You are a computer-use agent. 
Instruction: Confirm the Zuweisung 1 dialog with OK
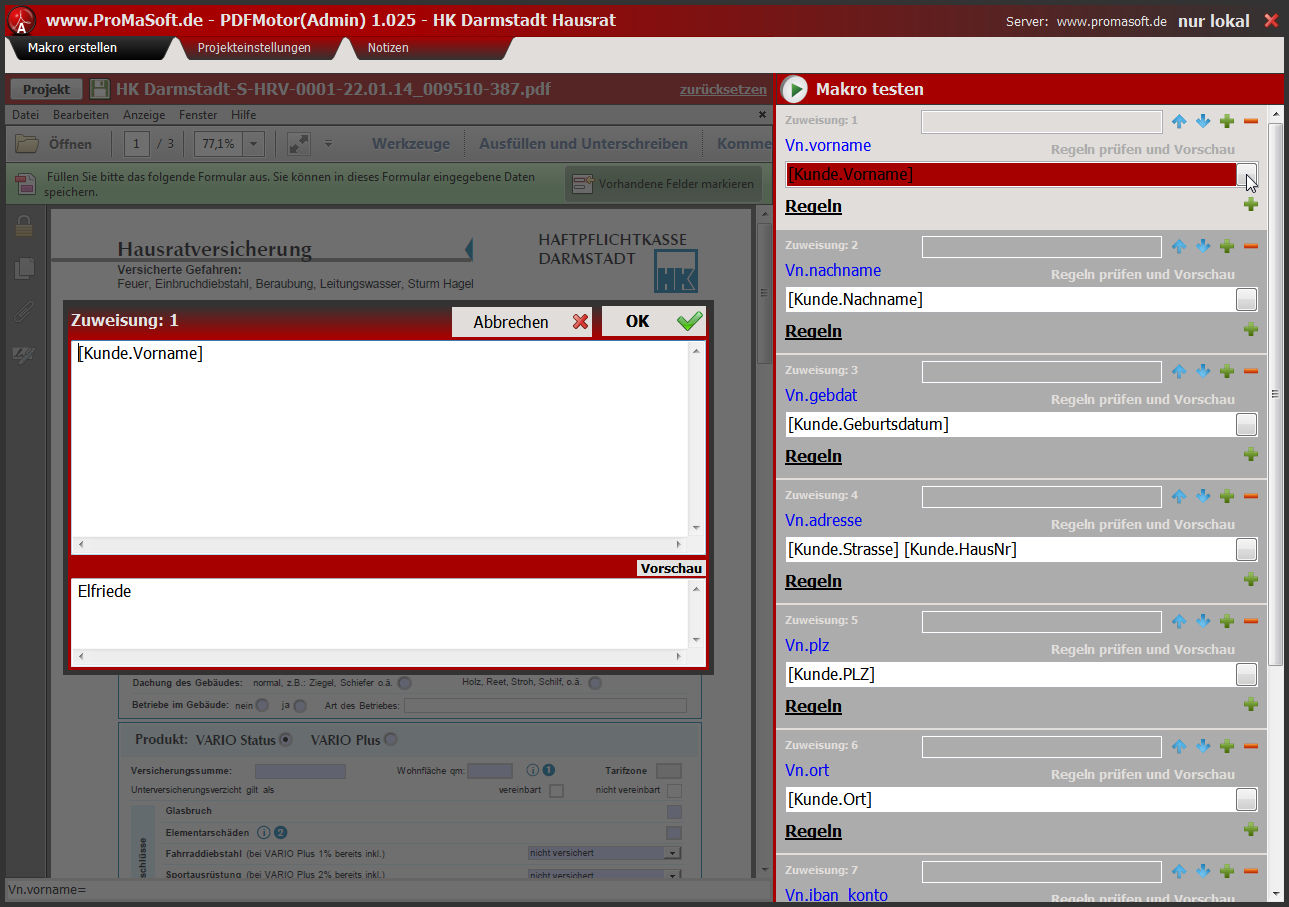pyautogui.click(x=654, y=321)
